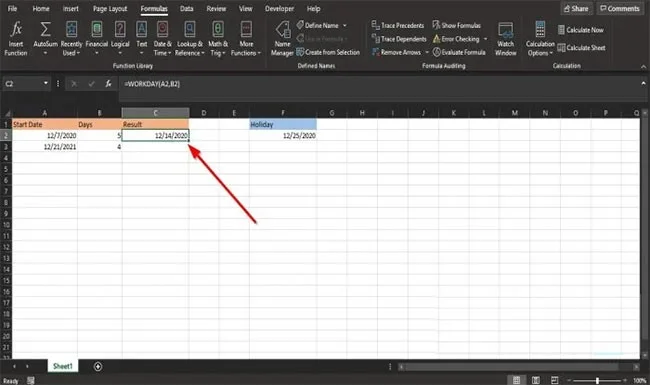Collapse the ribbon with the chevron

click(x=643, y=66)
